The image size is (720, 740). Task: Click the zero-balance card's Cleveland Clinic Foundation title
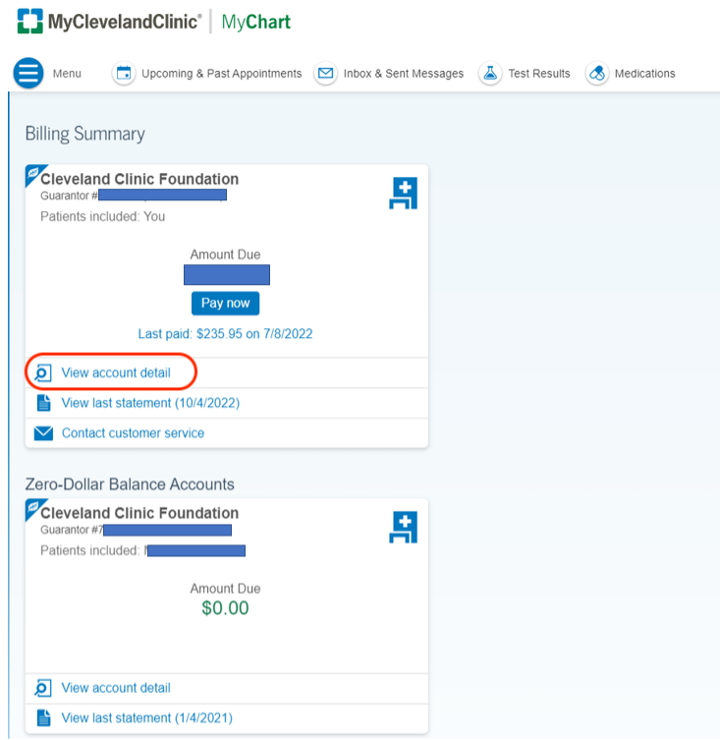coord(140,513)
